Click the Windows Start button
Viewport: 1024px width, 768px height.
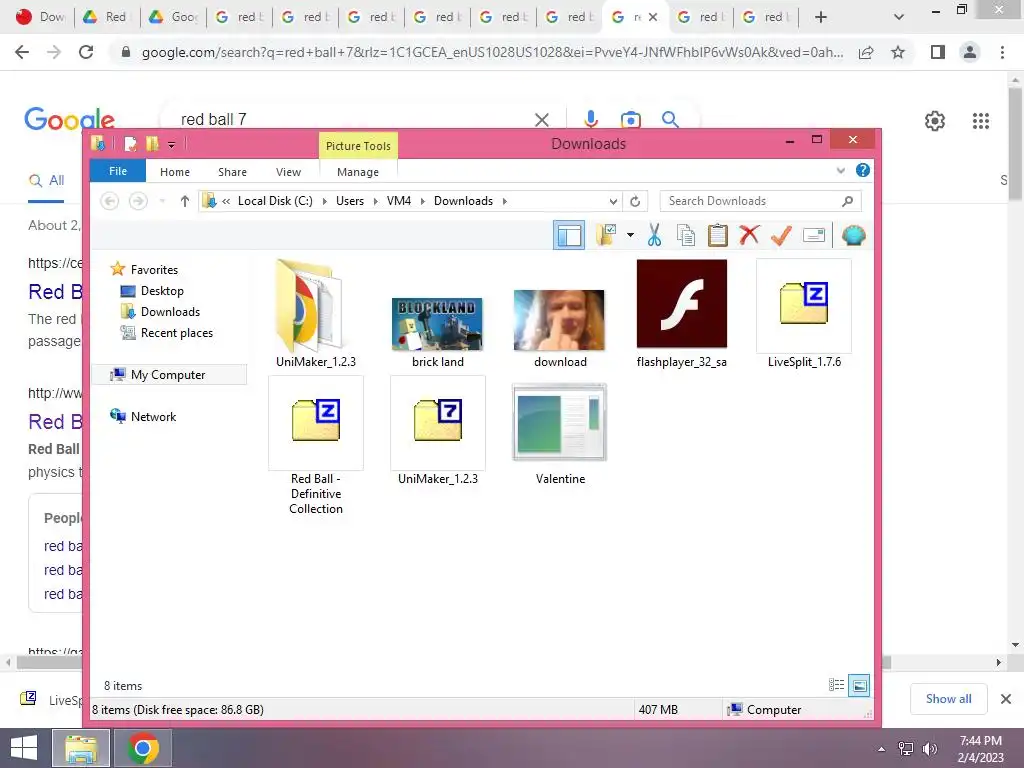click(x=24, y=748)
